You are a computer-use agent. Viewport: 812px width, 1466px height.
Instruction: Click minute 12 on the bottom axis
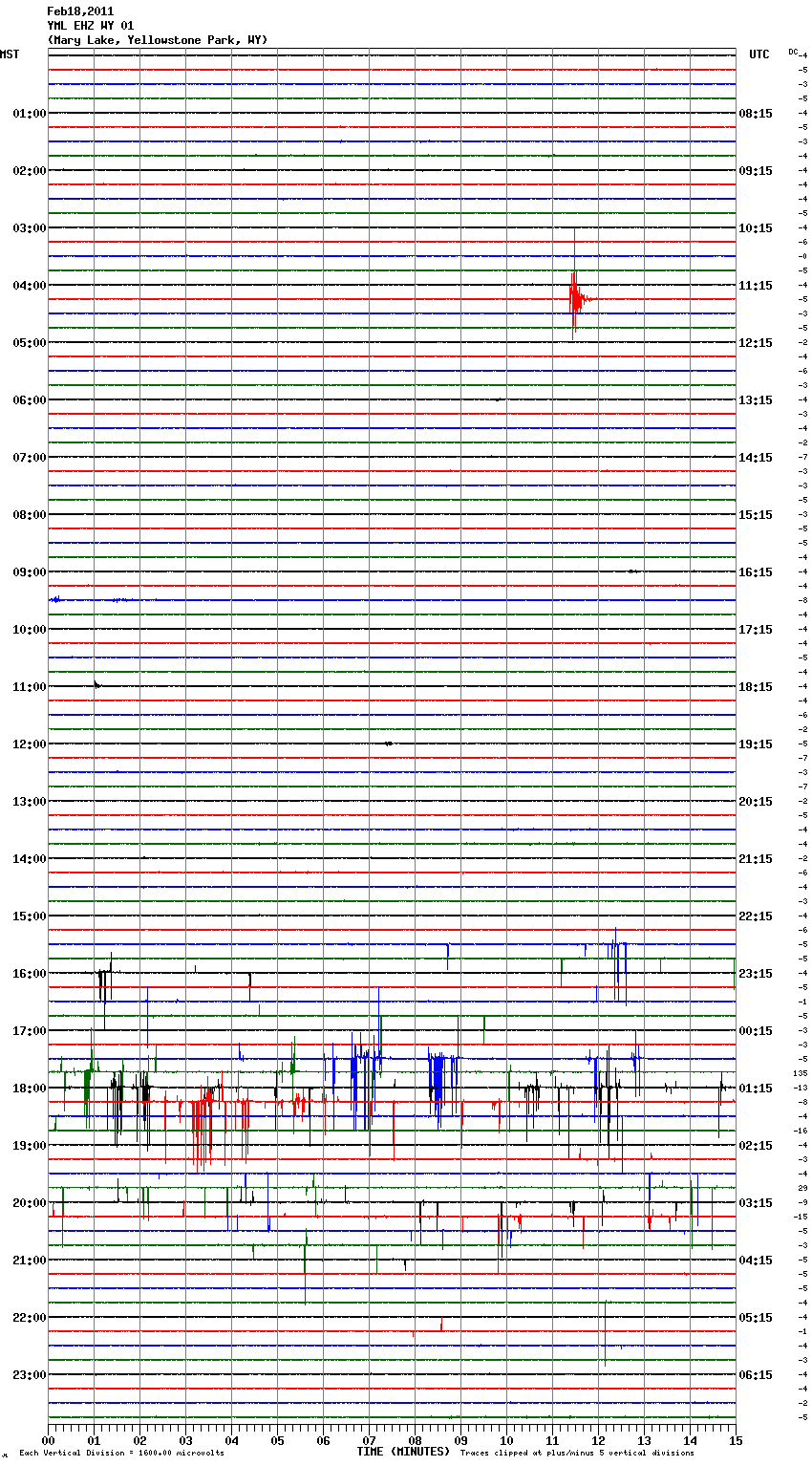598,1440
